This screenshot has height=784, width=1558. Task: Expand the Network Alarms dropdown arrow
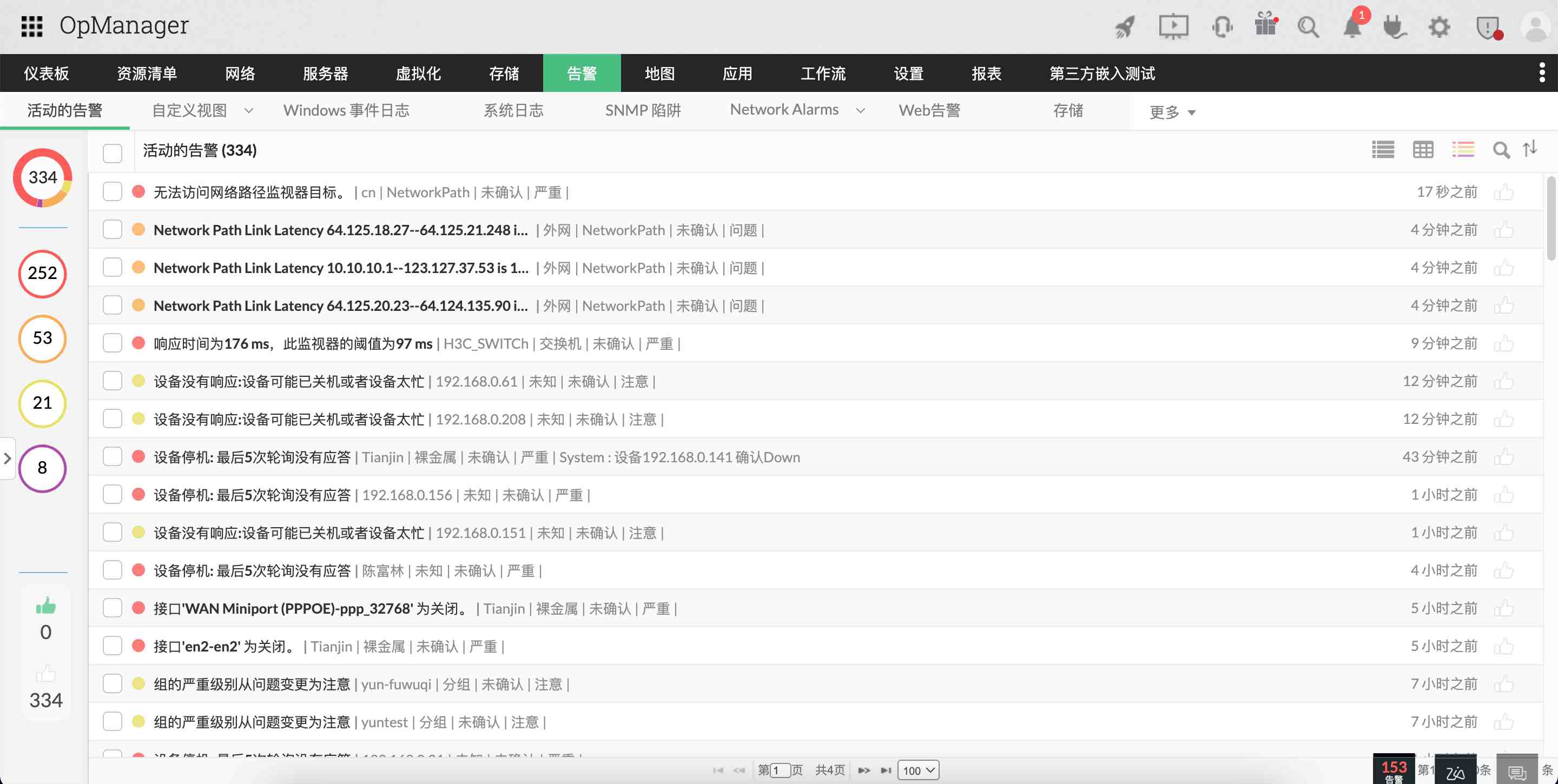[x=860, y=111]
